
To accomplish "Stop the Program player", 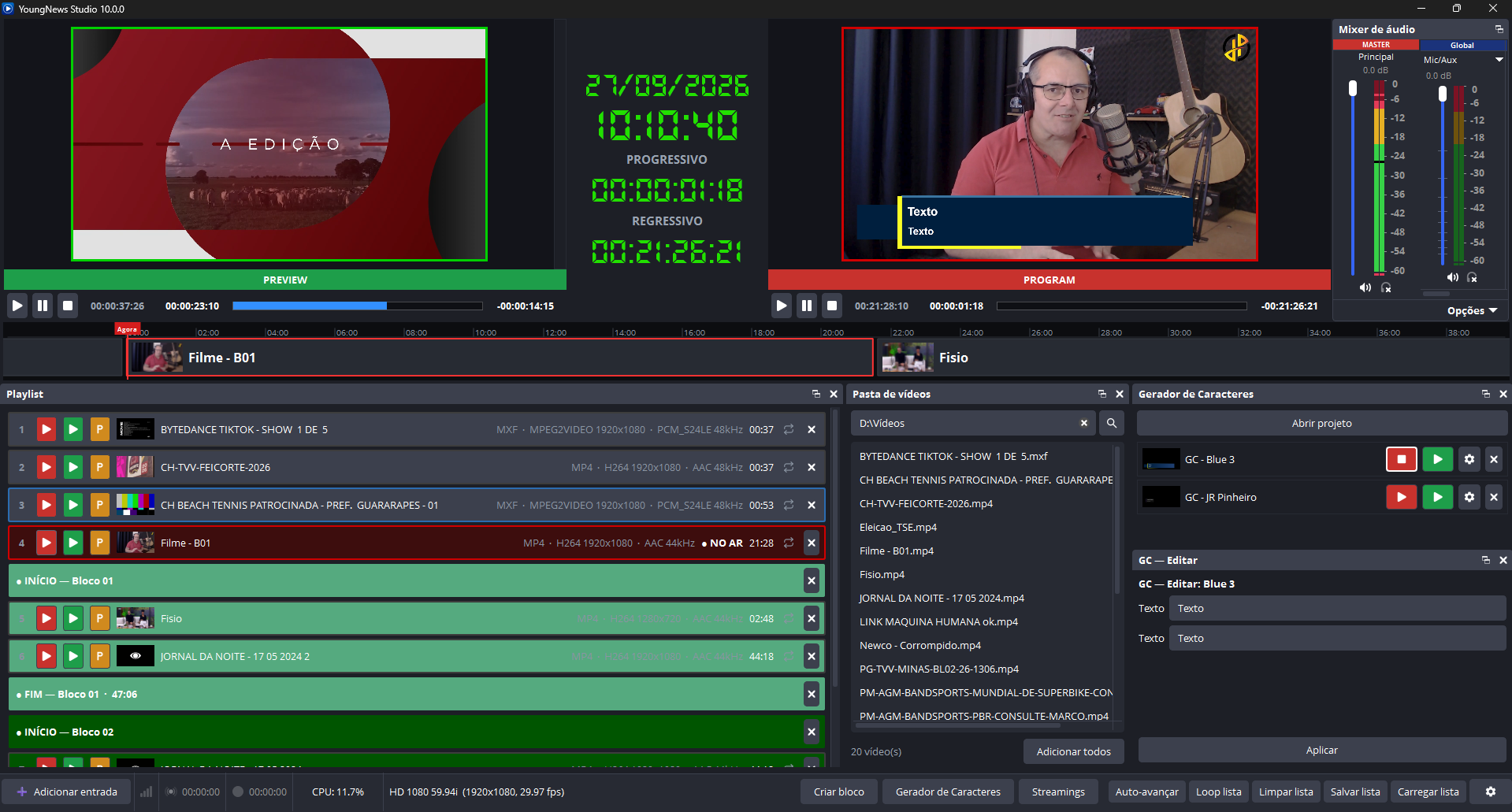I will (832, 306).
